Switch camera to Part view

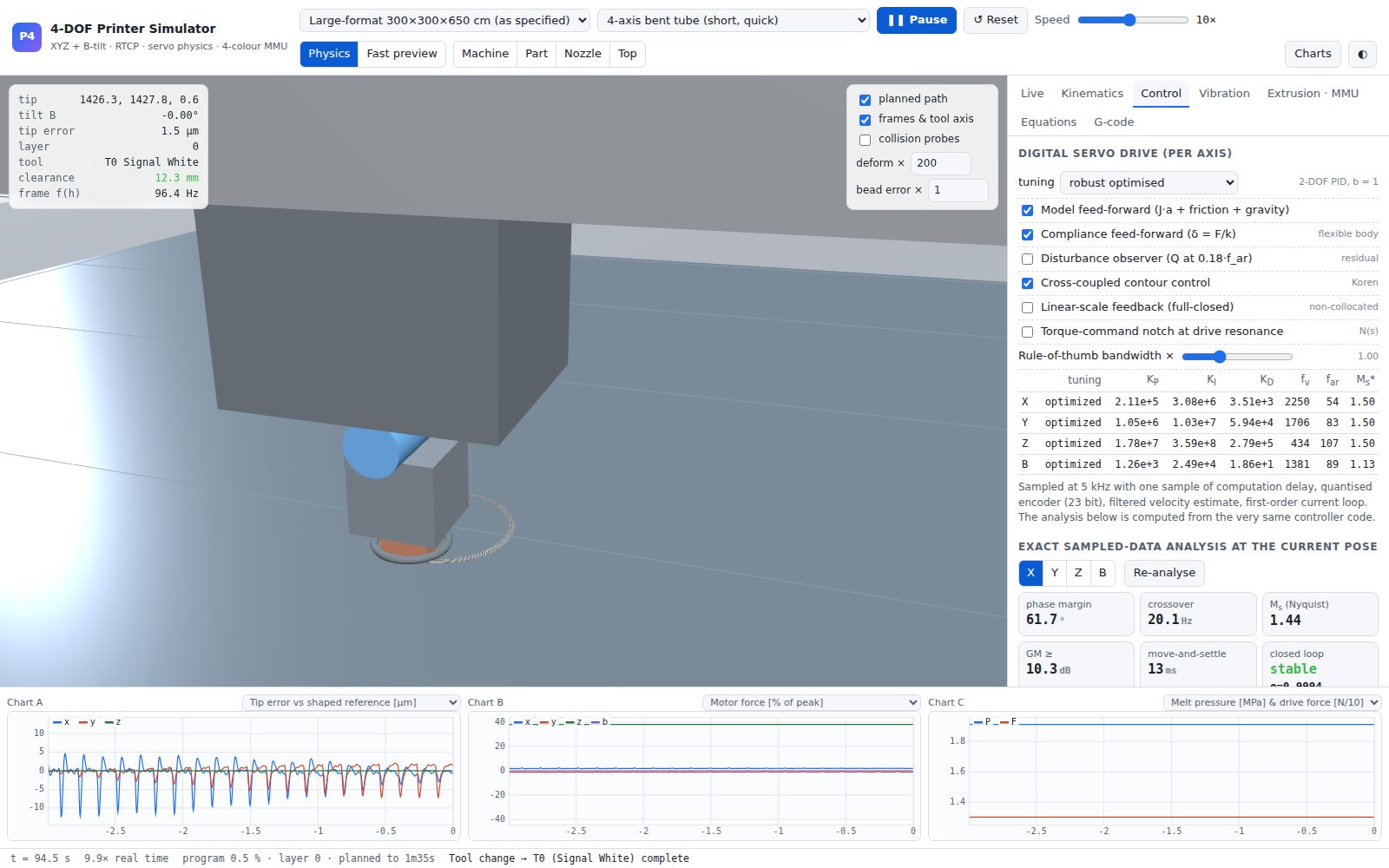pyautogui.click(x=537, y=54)
